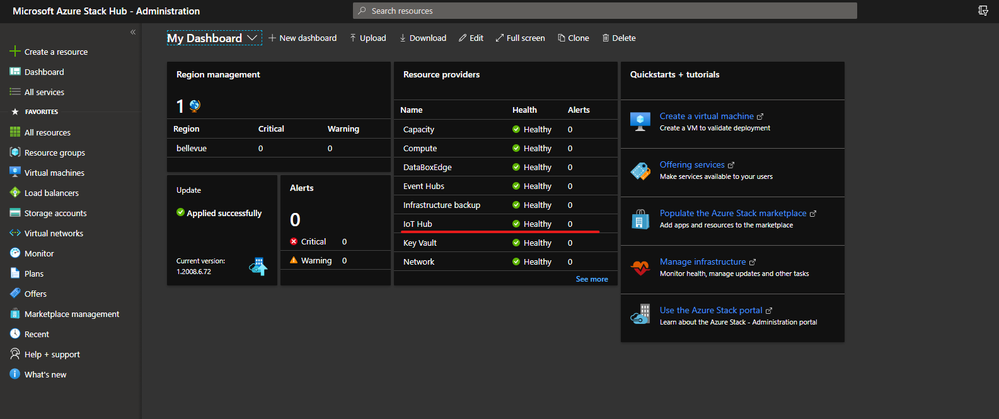Click the Help + support person icon

(15, 354)
